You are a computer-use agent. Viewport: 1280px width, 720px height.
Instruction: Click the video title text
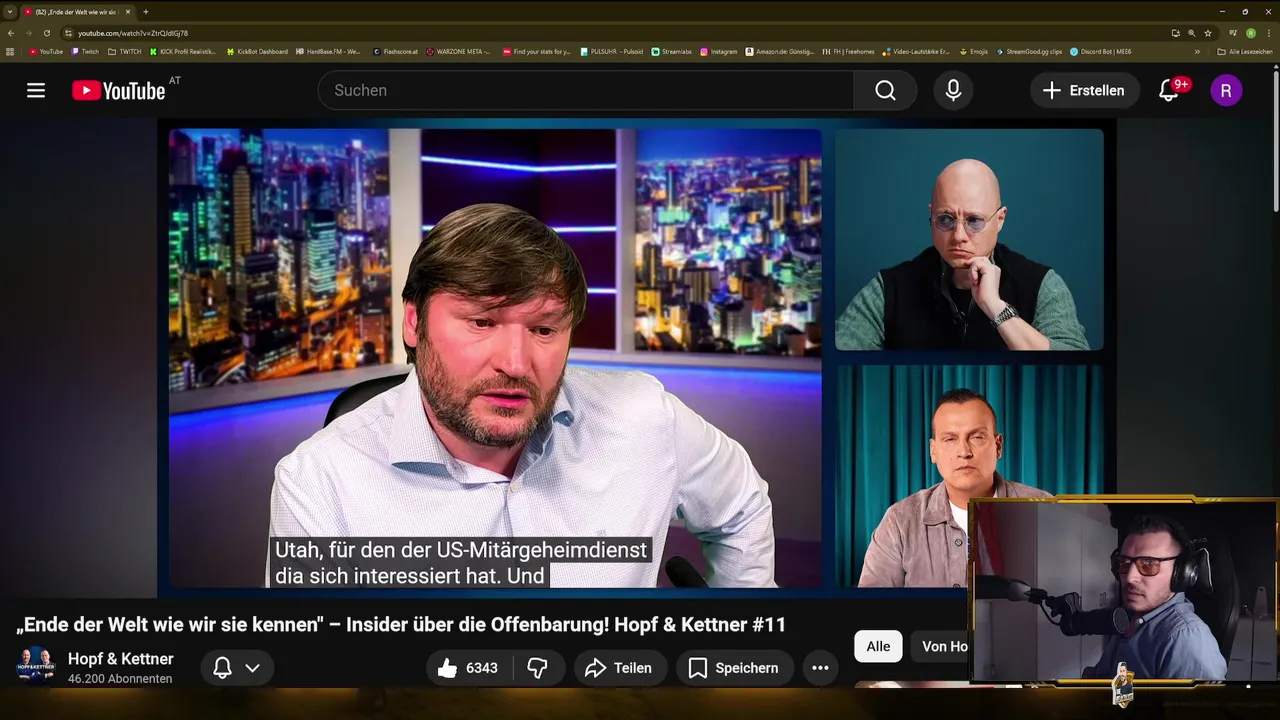point(401,624)
